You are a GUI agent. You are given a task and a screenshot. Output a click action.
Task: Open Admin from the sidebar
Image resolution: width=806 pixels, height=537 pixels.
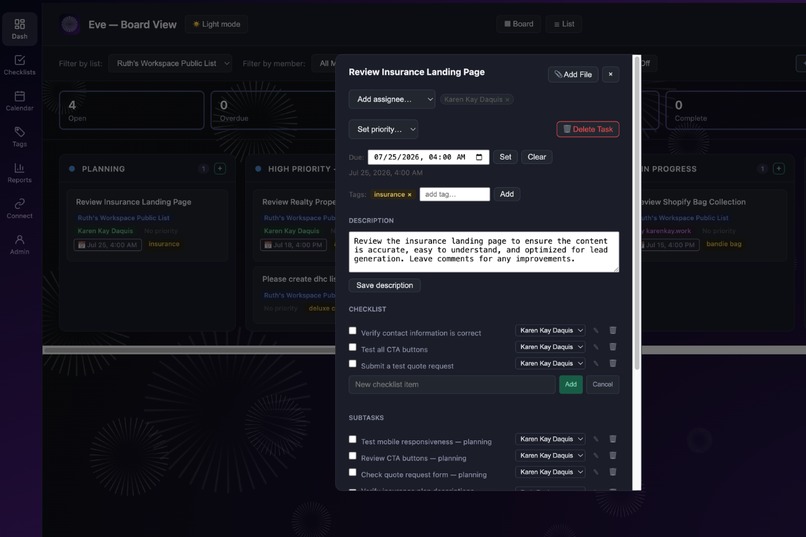pos(20,245)
